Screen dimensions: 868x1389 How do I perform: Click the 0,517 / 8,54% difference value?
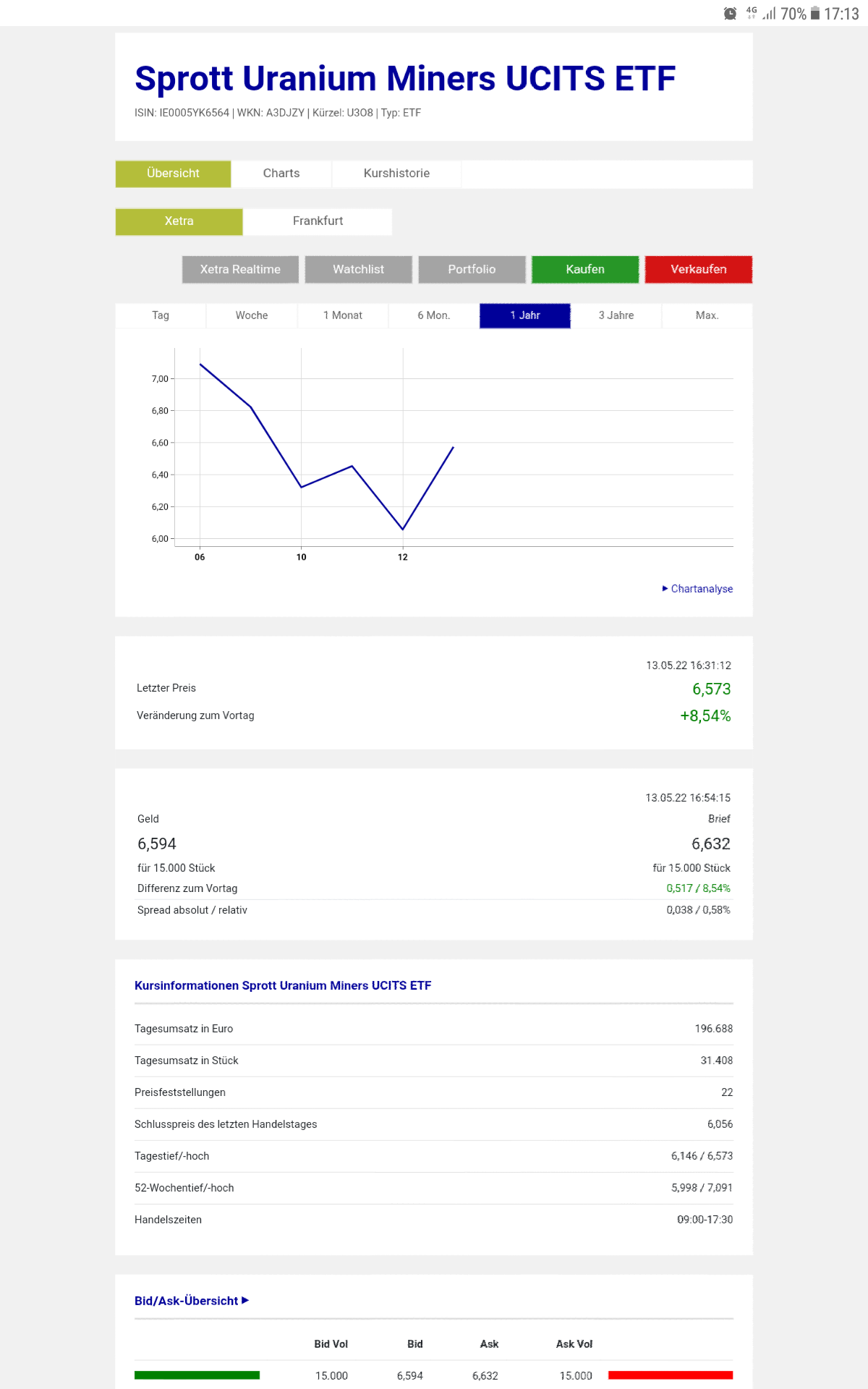[x=698, y=888]
